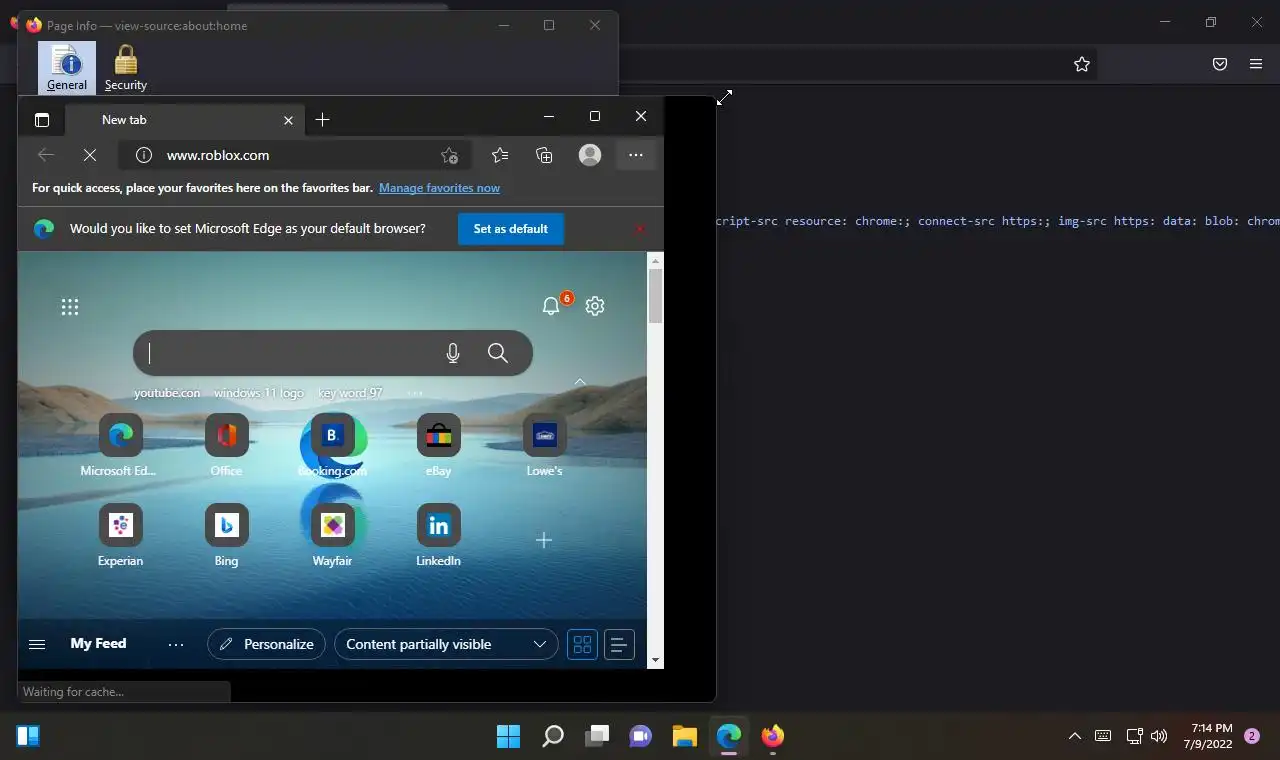The width and height of the screenshot is (1280, 760).
Task: Click the Edge page vertical scrollbar thumb
Action: point(656,295)
